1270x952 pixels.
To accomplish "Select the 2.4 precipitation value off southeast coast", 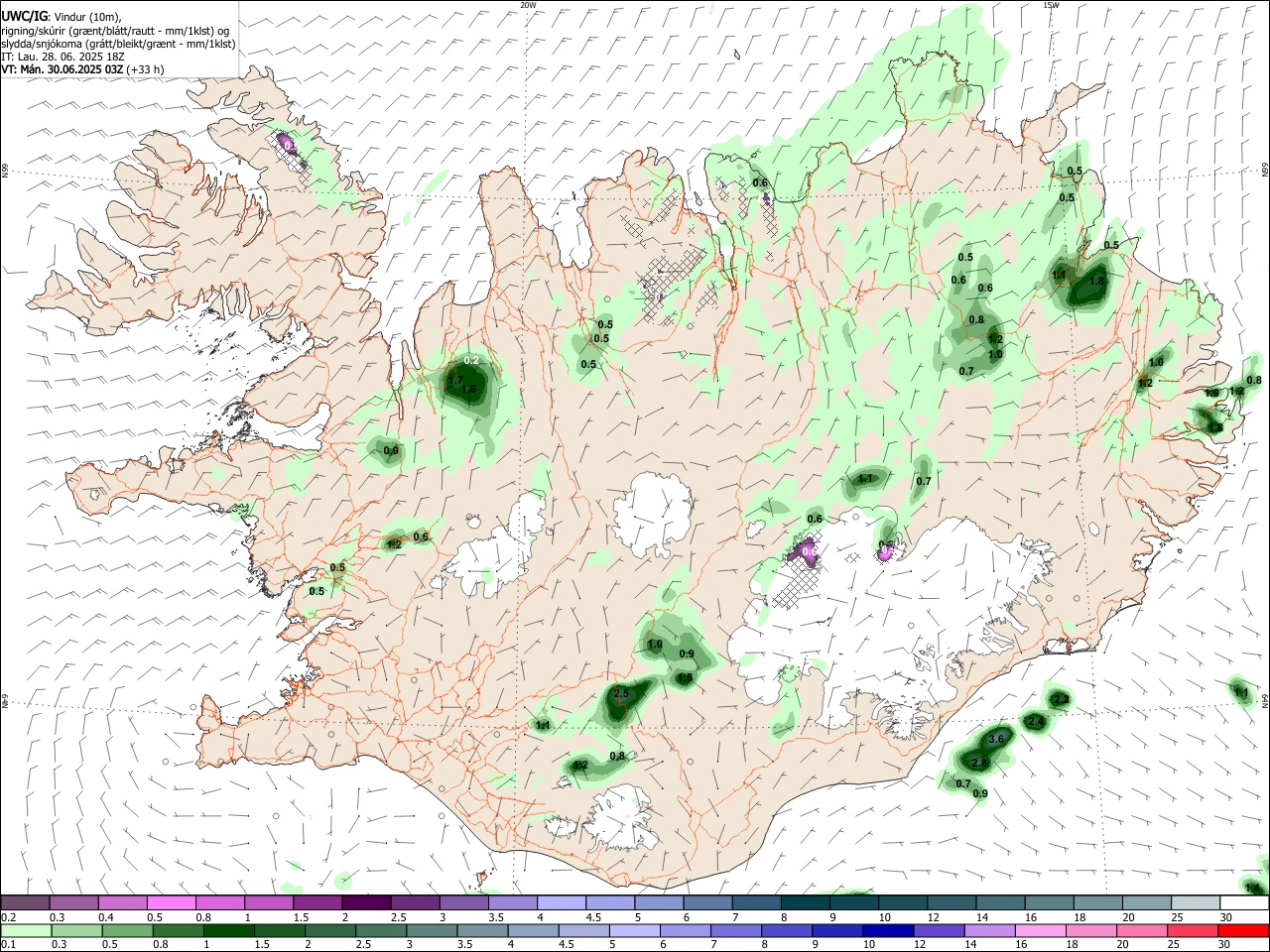I will pos(1036,721).
